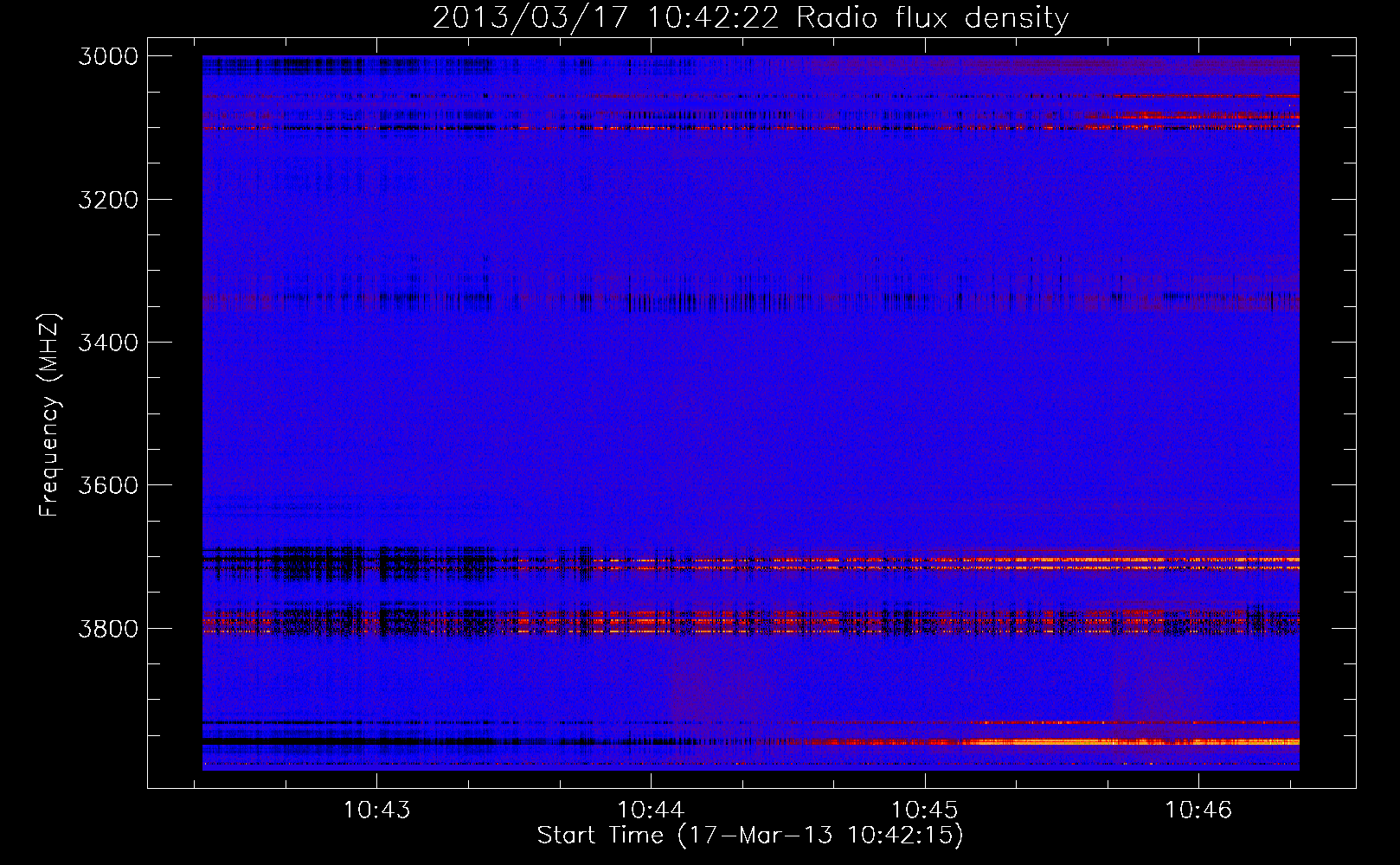Select the 3200 frequency axis label

(108, 200)
